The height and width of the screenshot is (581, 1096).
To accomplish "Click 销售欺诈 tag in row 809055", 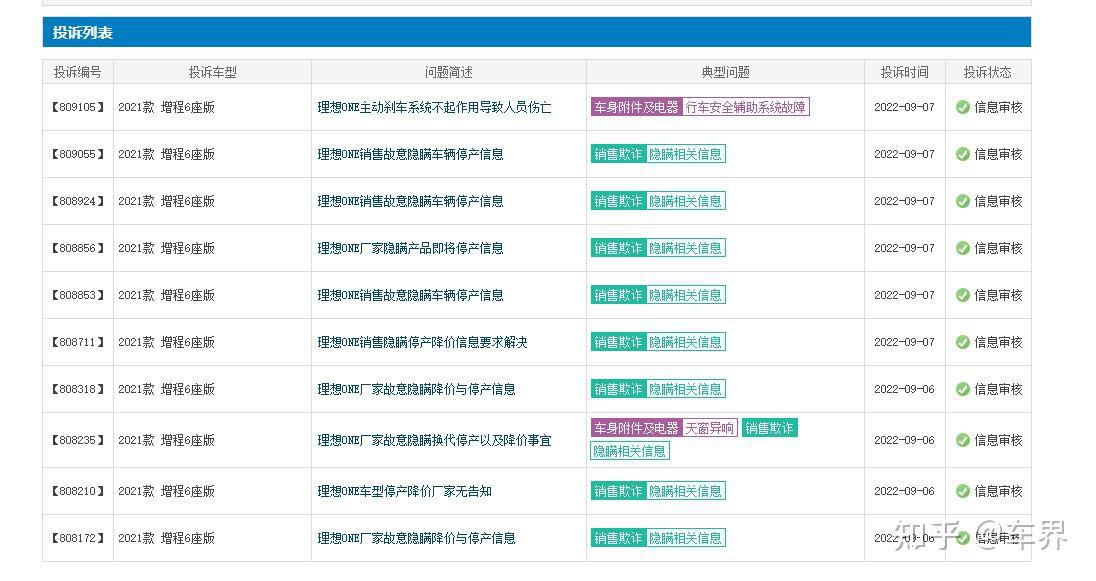I will [x=619, y=154].
